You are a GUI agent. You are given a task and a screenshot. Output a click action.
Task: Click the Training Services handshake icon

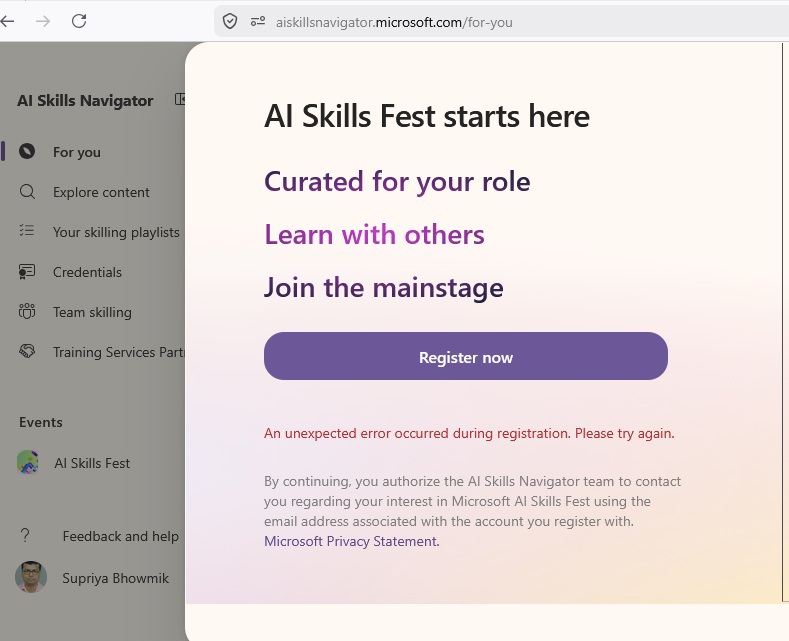27,351
